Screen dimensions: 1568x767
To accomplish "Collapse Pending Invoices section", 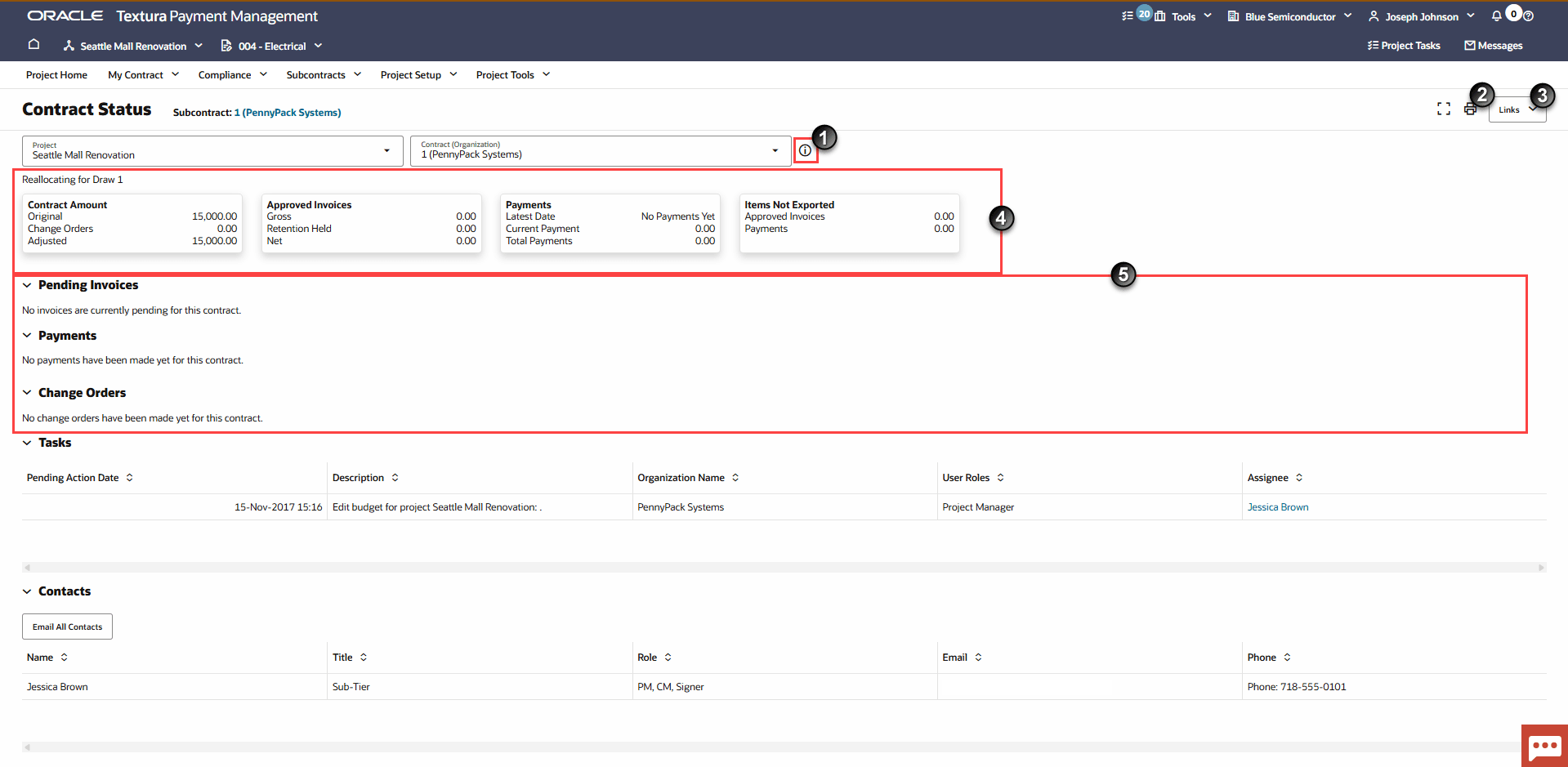I will point(27,285).
